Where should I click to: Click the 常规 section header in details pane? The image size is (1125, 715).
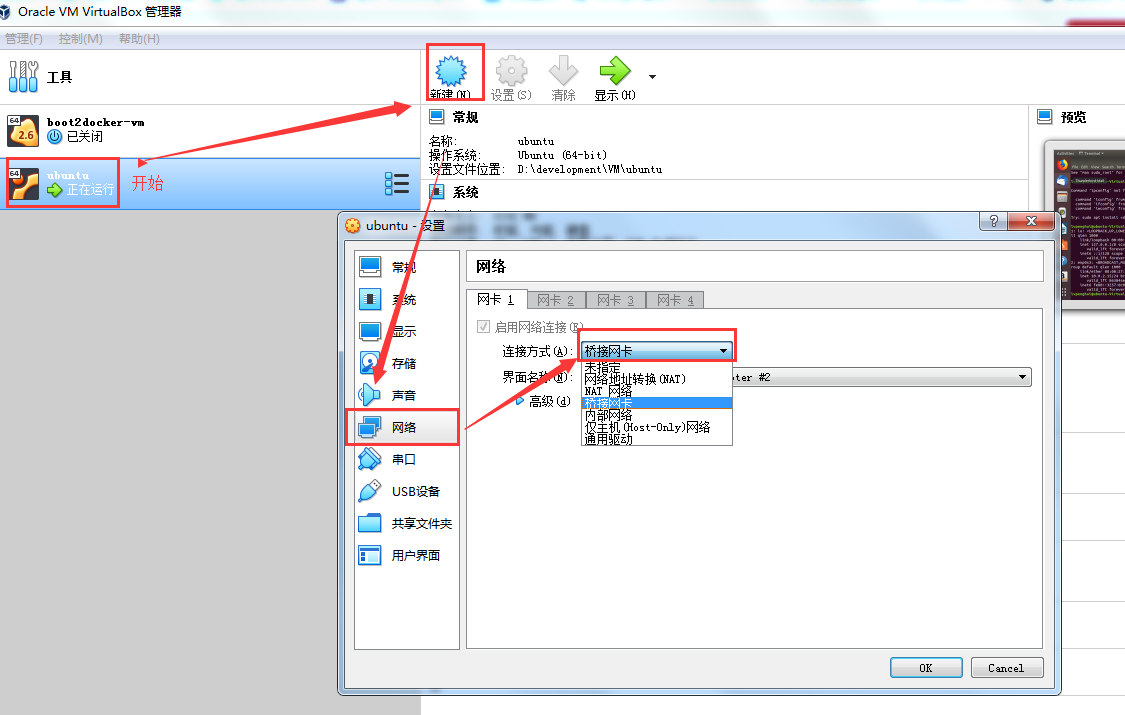point(465,117)
